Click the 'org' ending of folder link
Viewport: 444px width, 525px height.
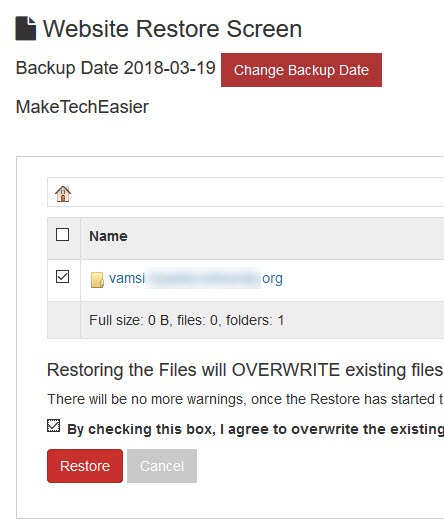272,279
